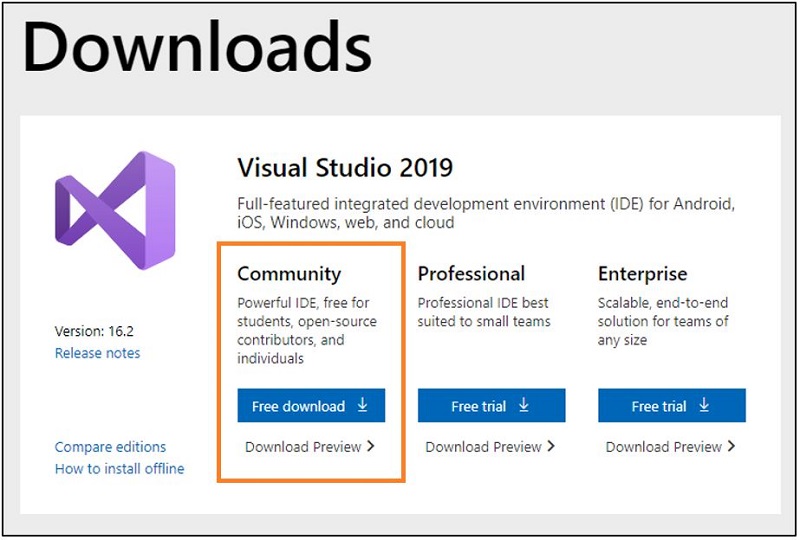Open the Release notes link

[x=97, y=353]
